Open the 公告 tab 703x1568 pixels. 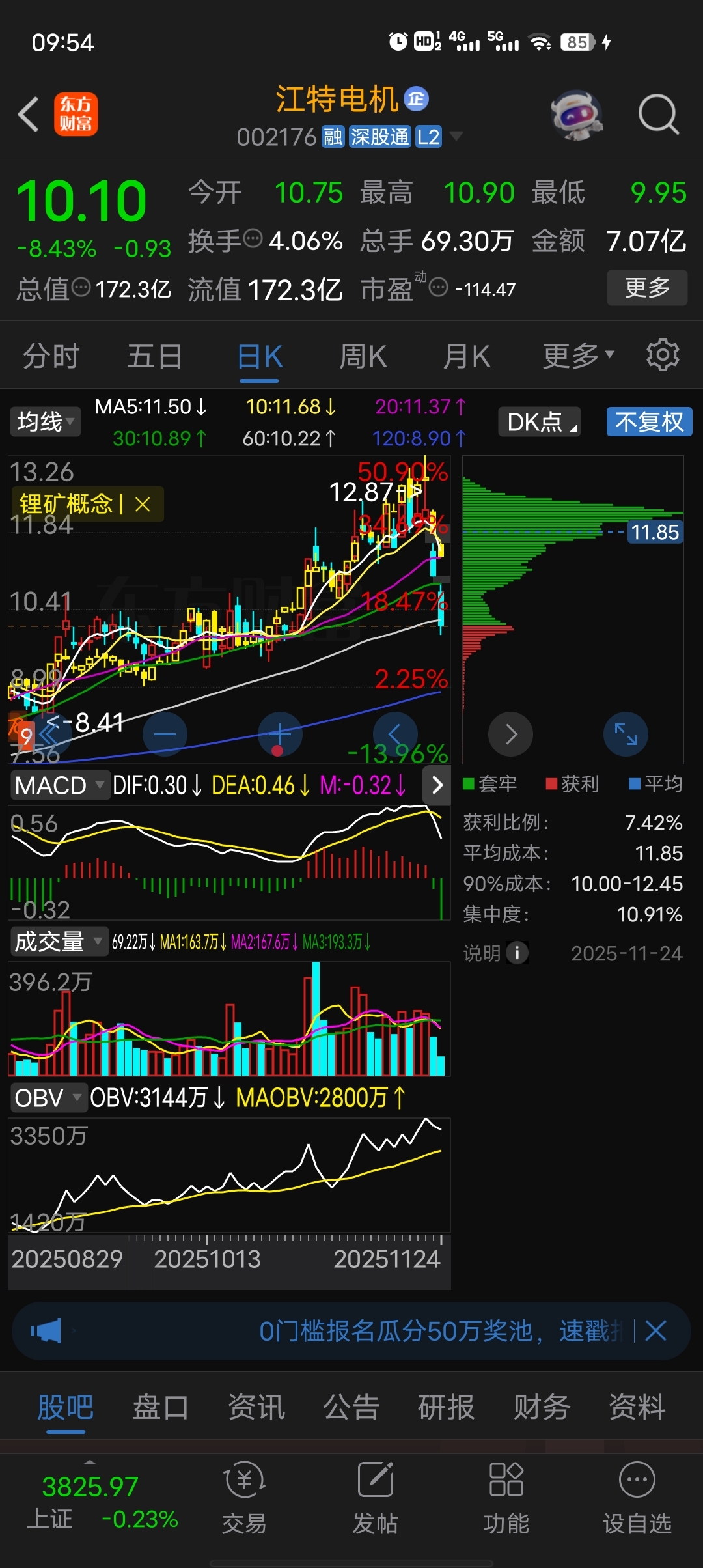[x=351, y=1407]
